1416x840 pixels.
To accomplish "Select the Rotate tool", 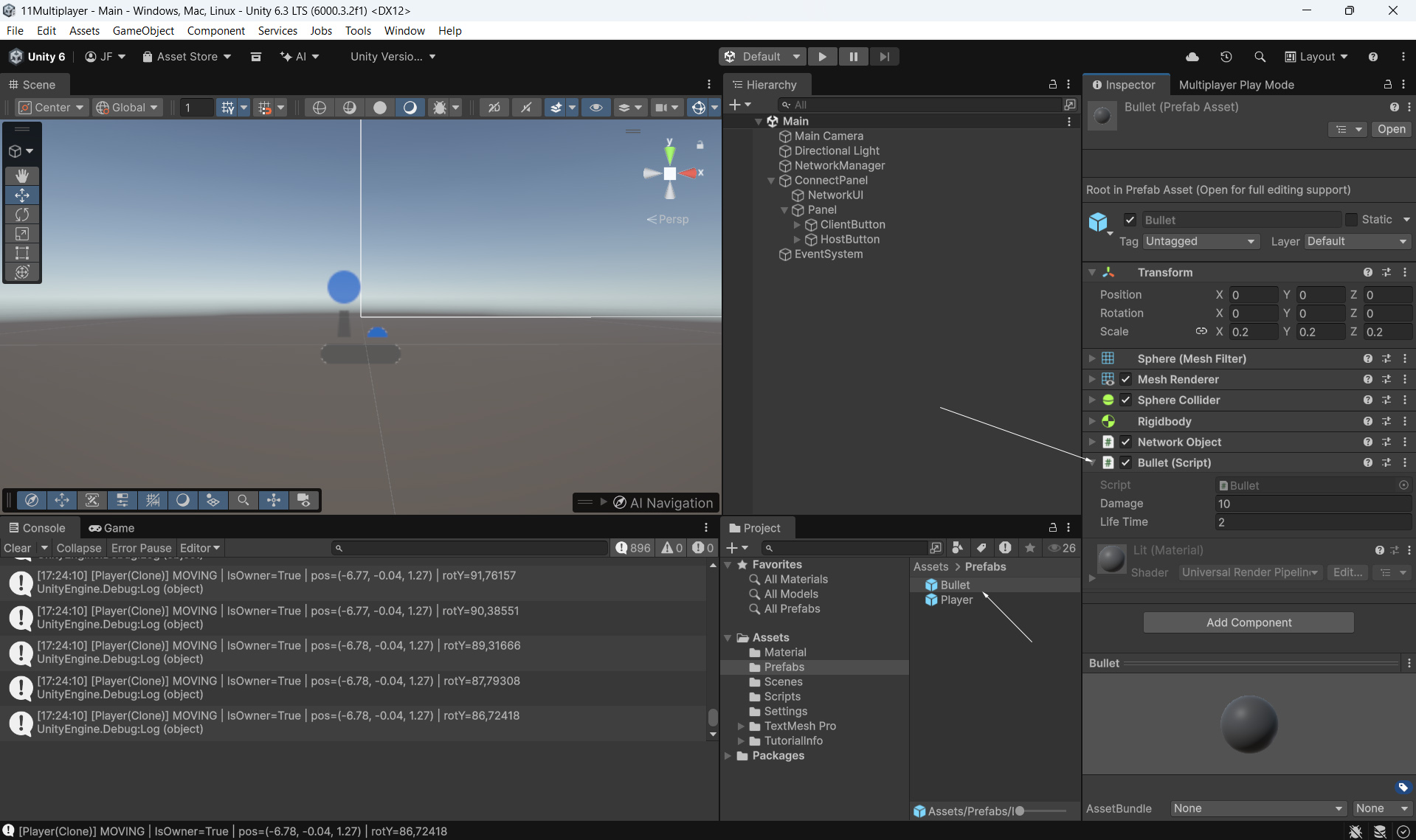I will (x=22, y=215).
